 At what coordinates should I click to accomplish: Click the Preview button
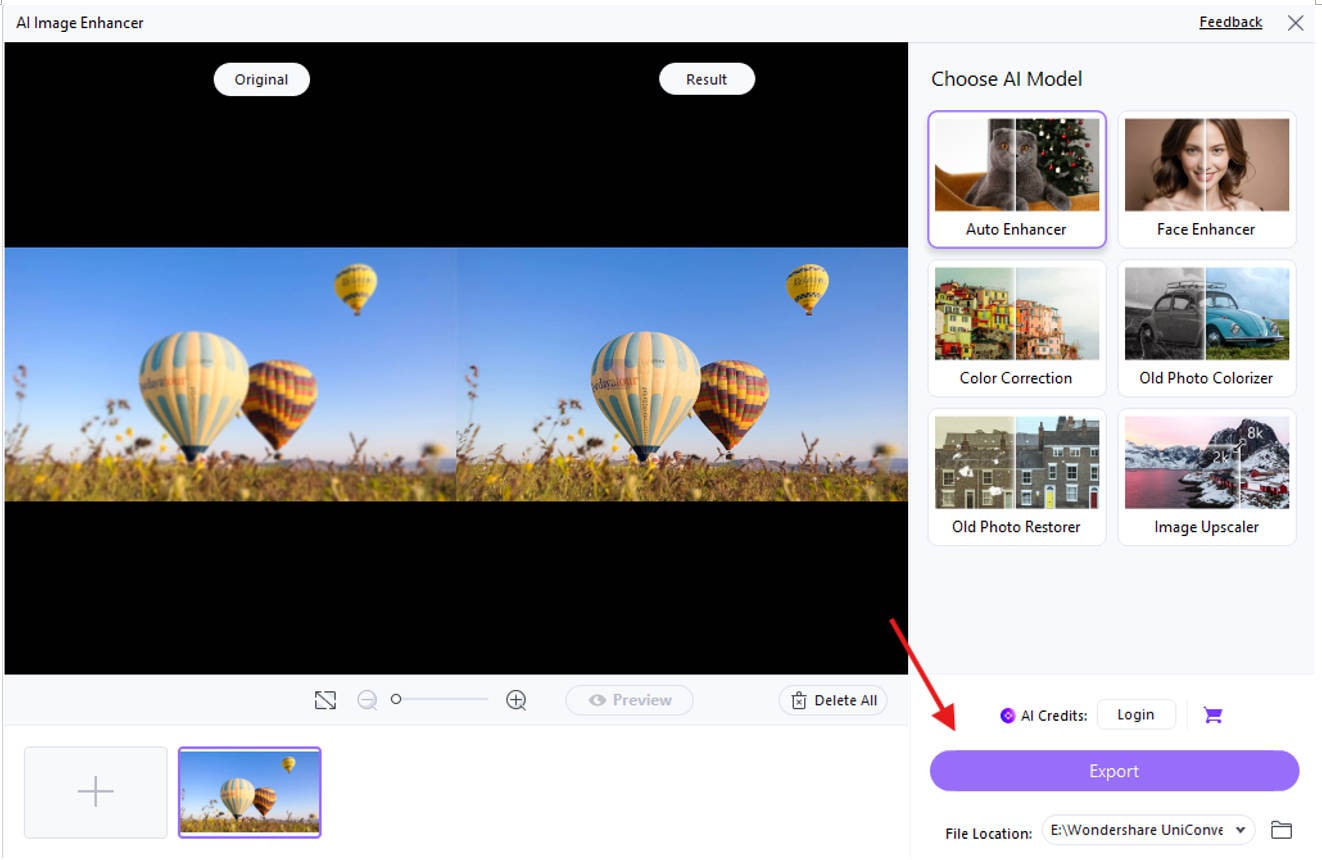coord(629,700)
